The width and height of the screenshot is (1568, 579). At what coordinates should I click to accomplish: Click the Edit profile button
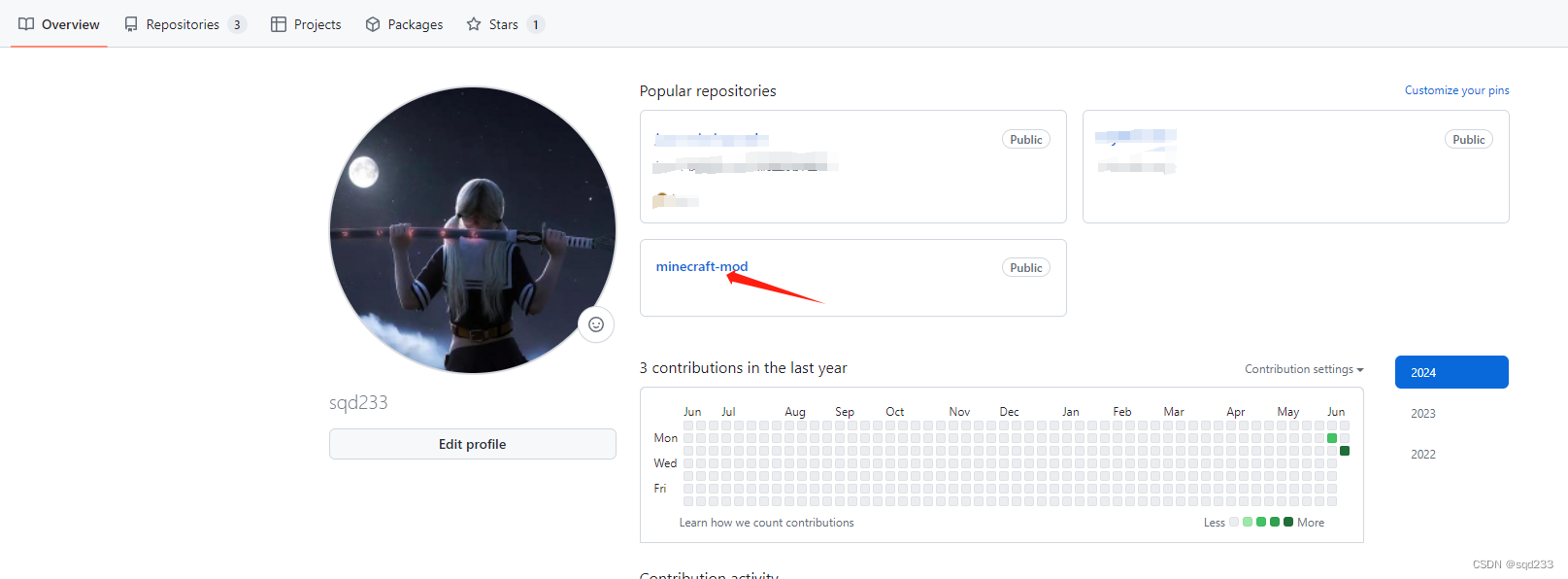point(473,444)
